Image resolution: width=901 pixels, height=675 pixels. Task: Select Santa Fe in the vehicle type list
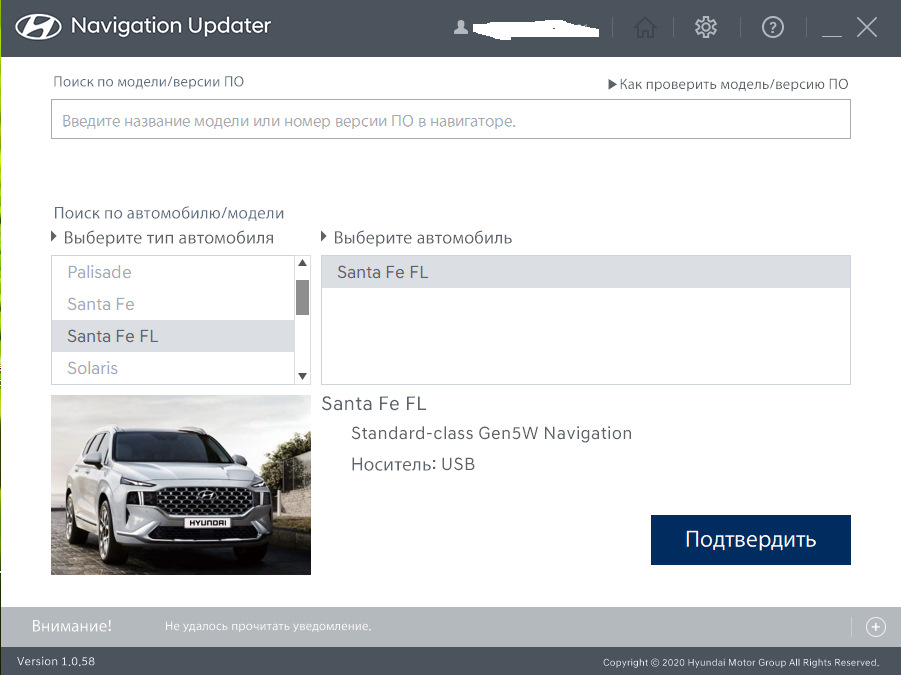coord(173,304)
